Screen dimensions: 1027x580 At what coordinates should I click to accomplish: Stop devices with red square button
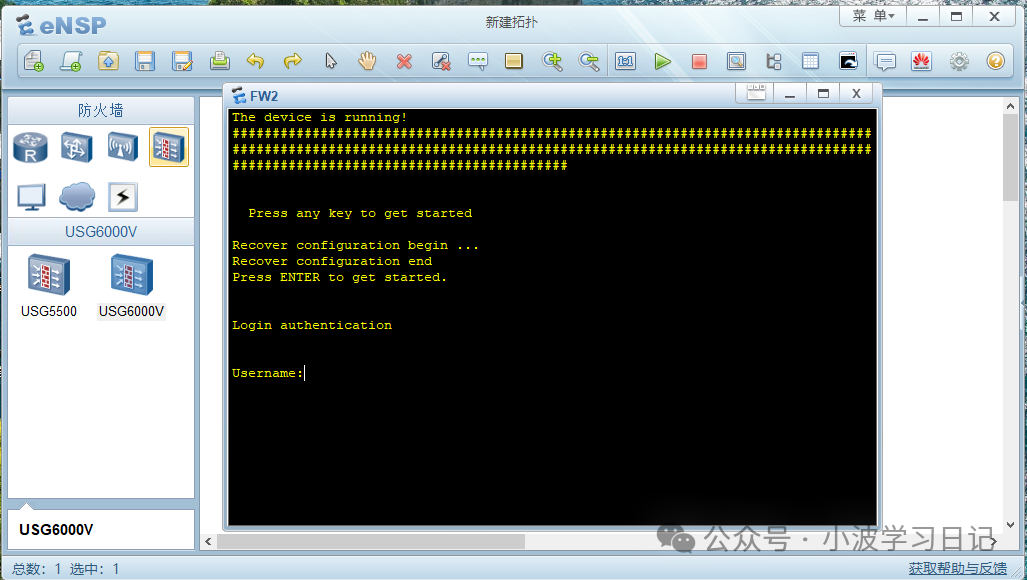700,62
